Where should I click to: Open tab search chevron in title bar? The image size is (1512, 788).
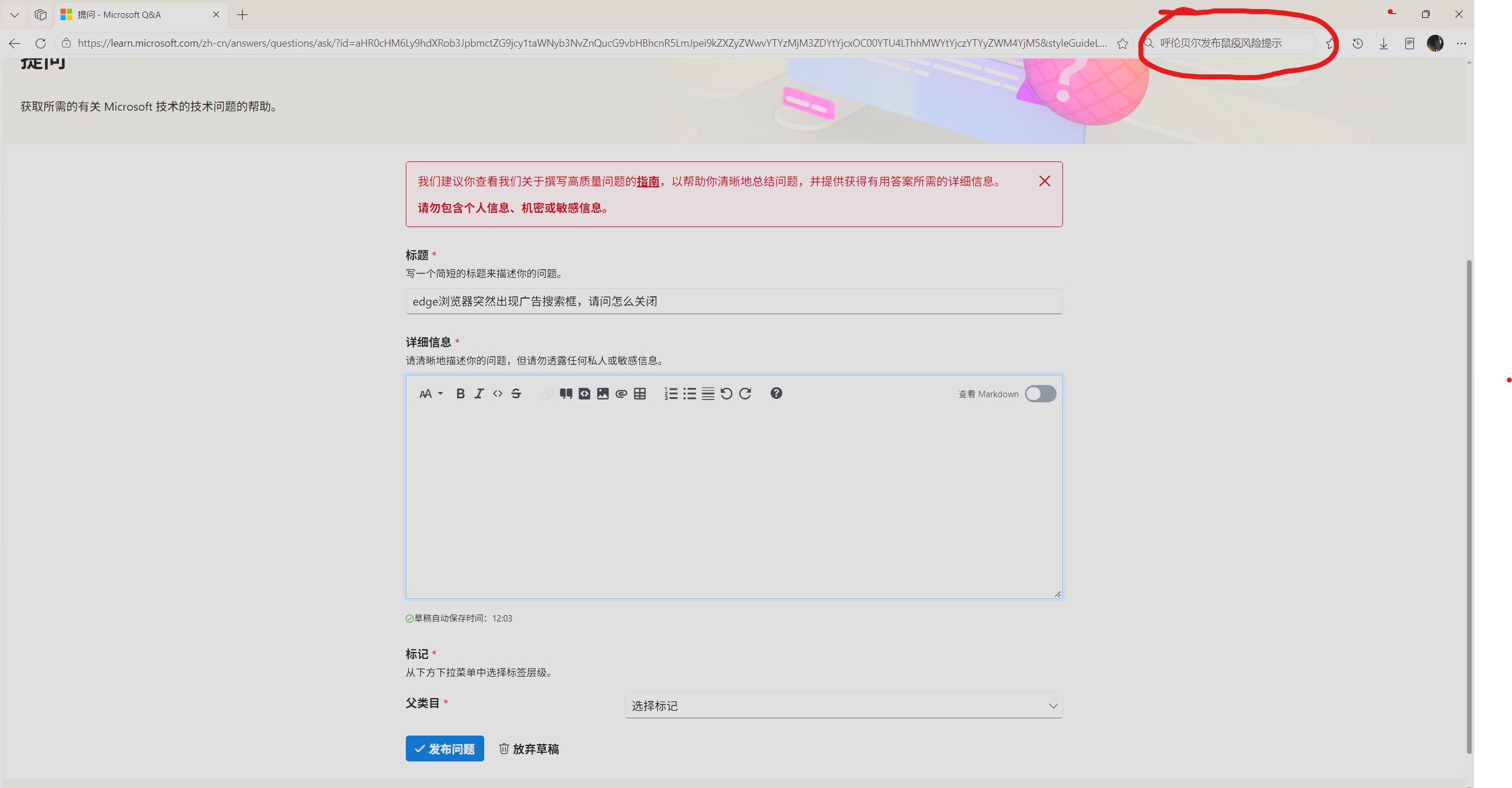(x=14, y=14)
